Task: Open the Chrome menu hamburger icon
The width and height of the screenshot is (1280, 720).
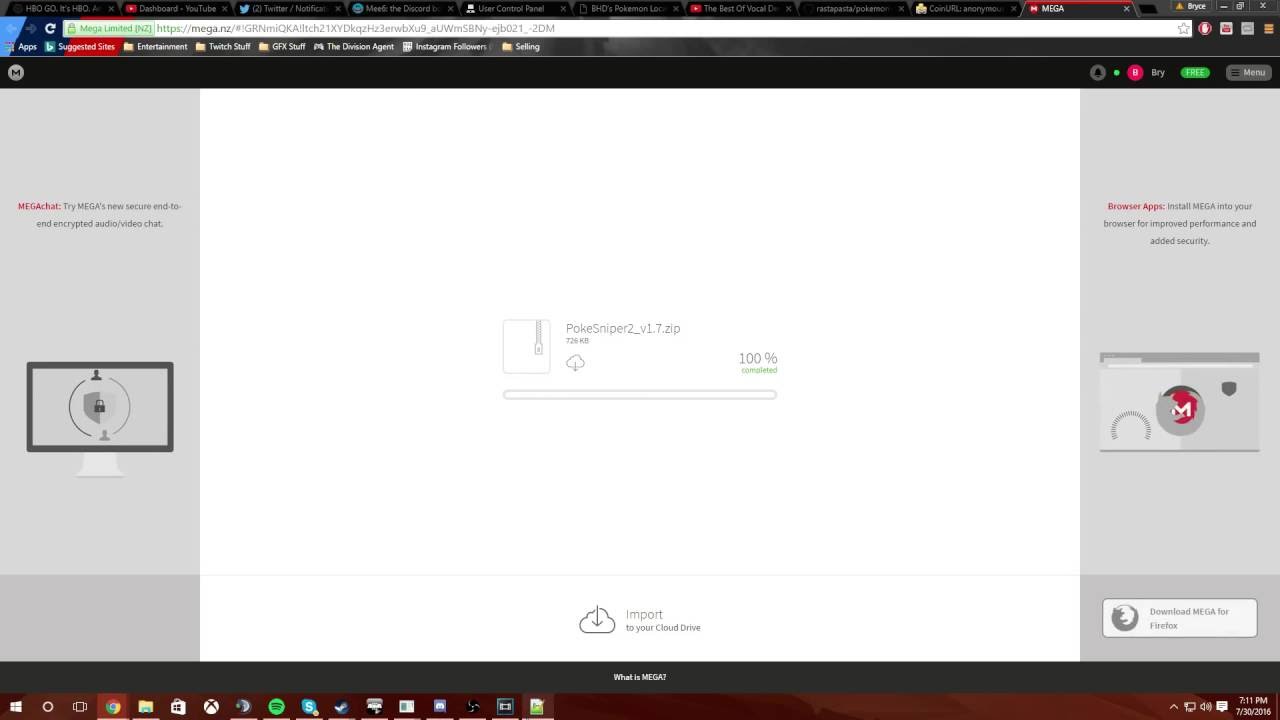Action: coord(1267,28)
